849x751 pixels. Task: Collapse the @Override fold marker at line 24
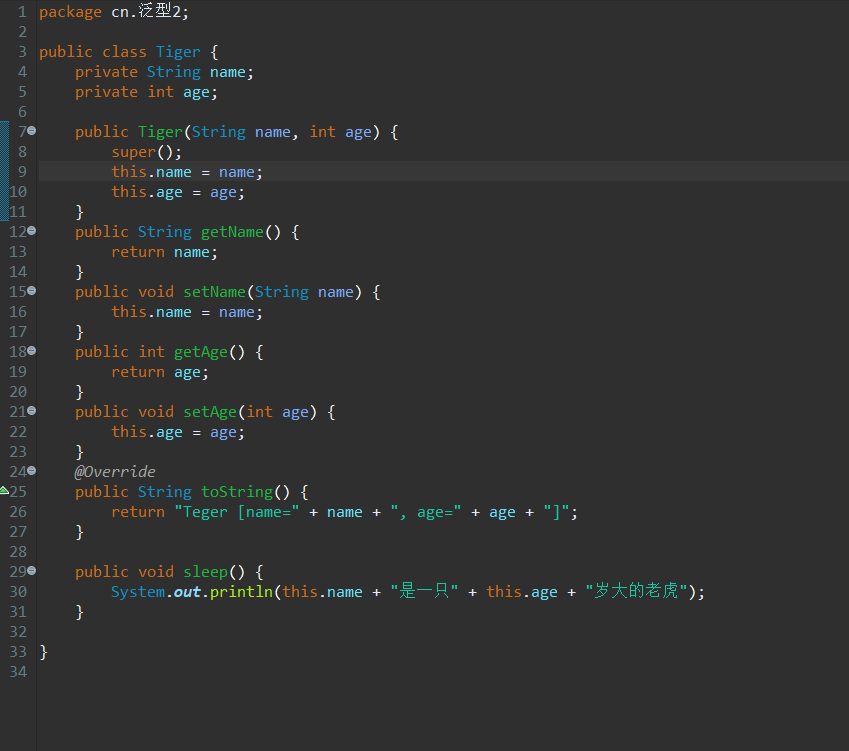coord(31,471)
